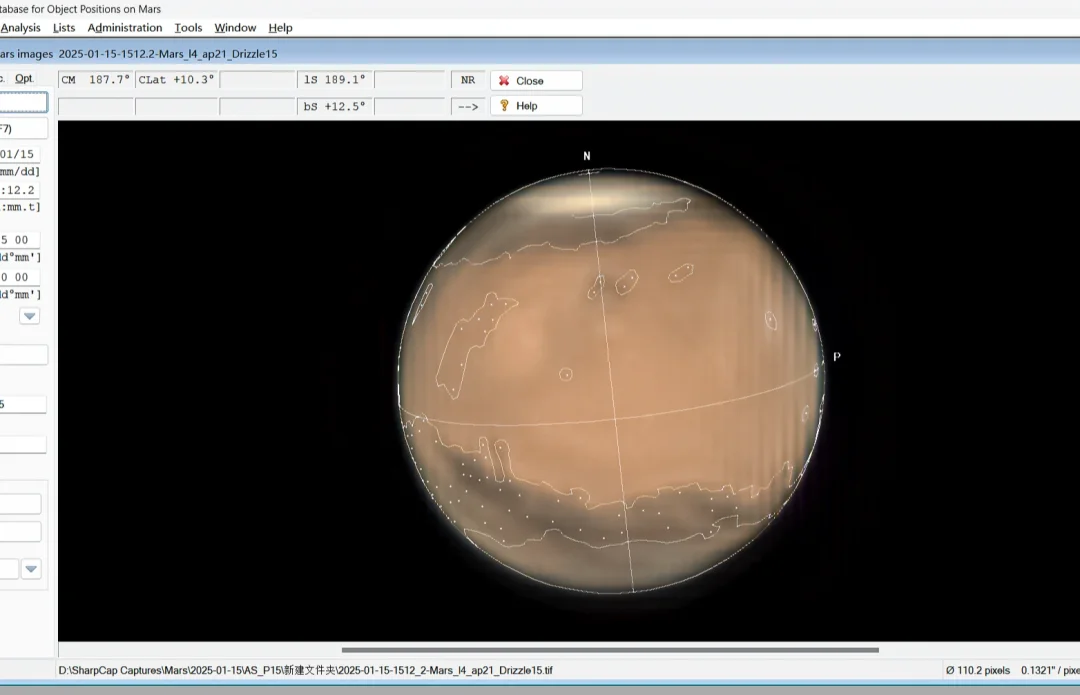Click the time field showing :12.2
Viewport: 1080px width, 695px height.
20,190
